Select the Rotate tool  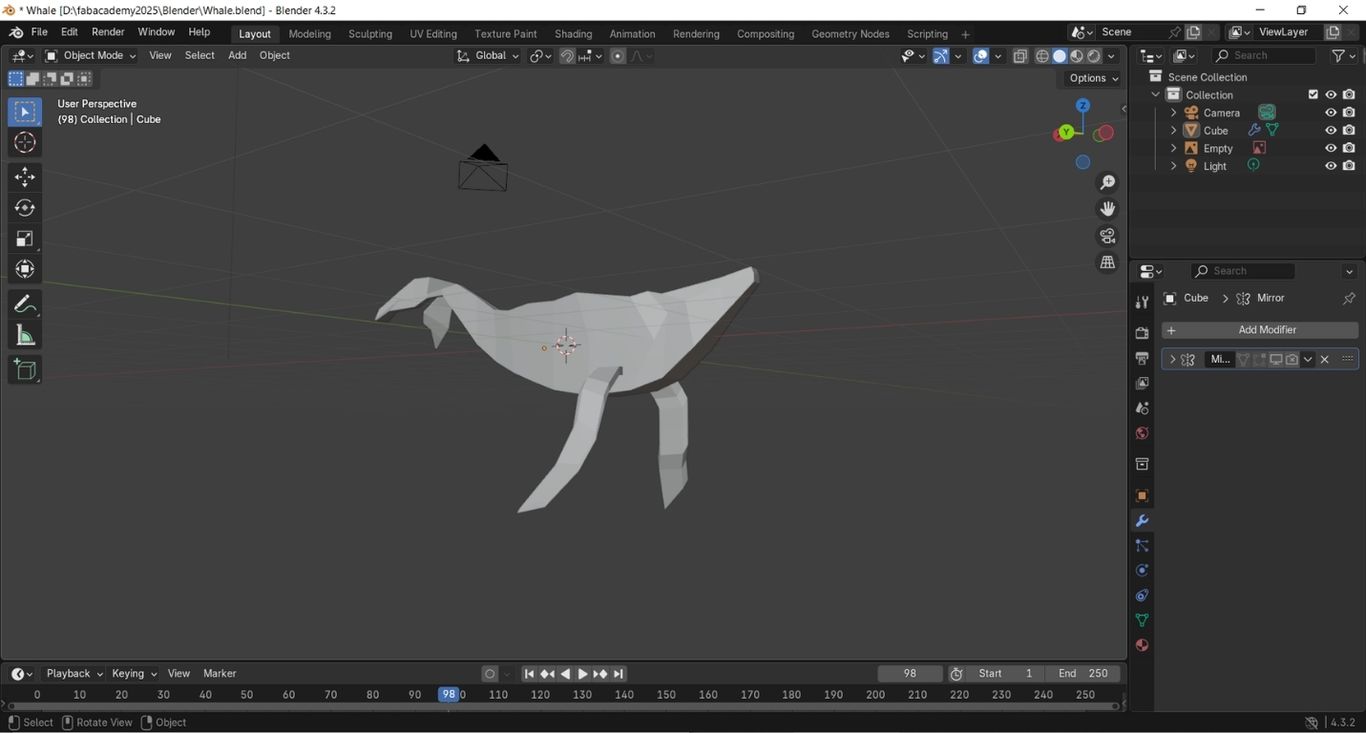click(x=25, y=208)
